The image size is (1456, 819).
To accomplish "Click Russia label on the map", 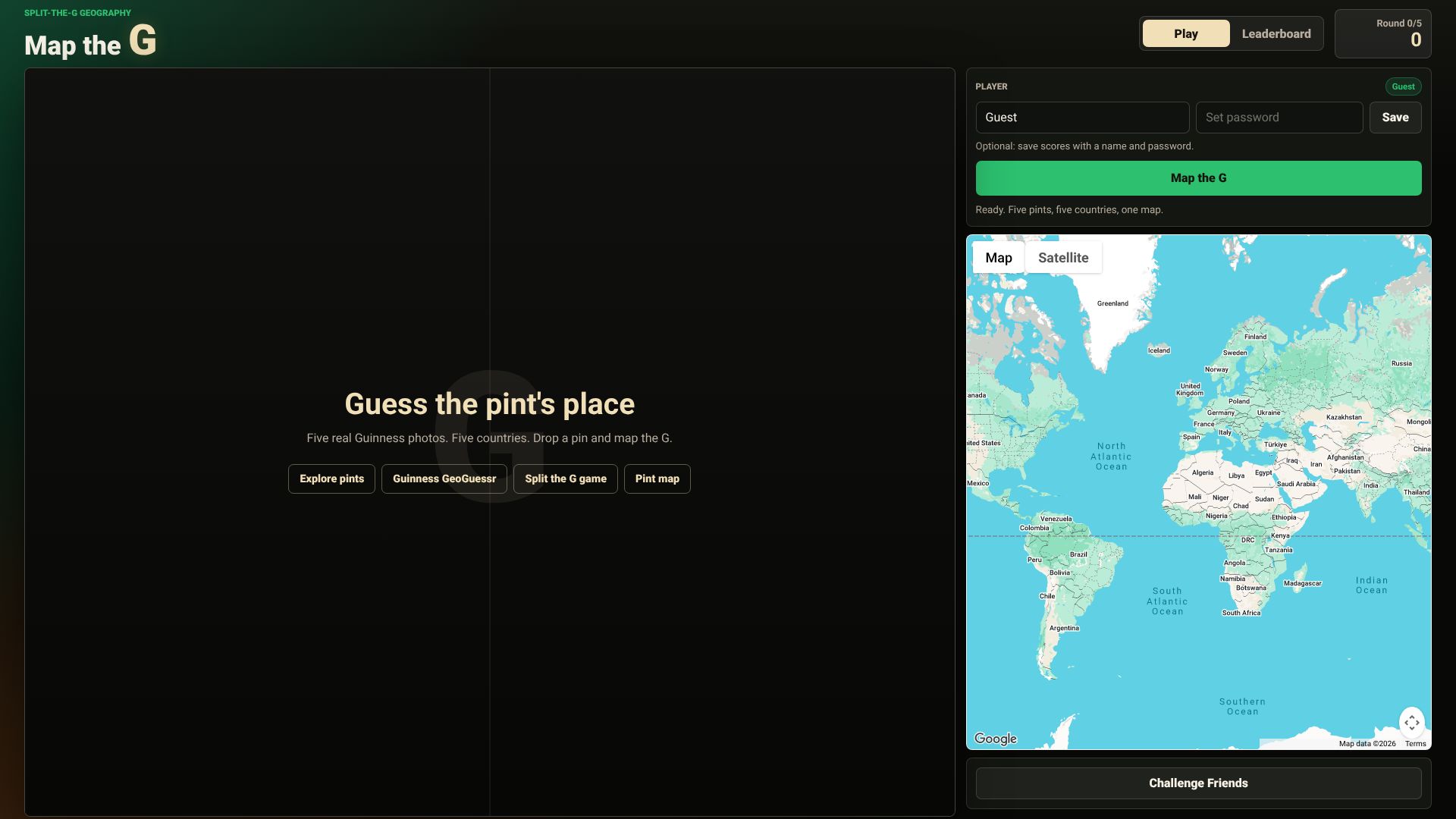I will [1401, 363].
